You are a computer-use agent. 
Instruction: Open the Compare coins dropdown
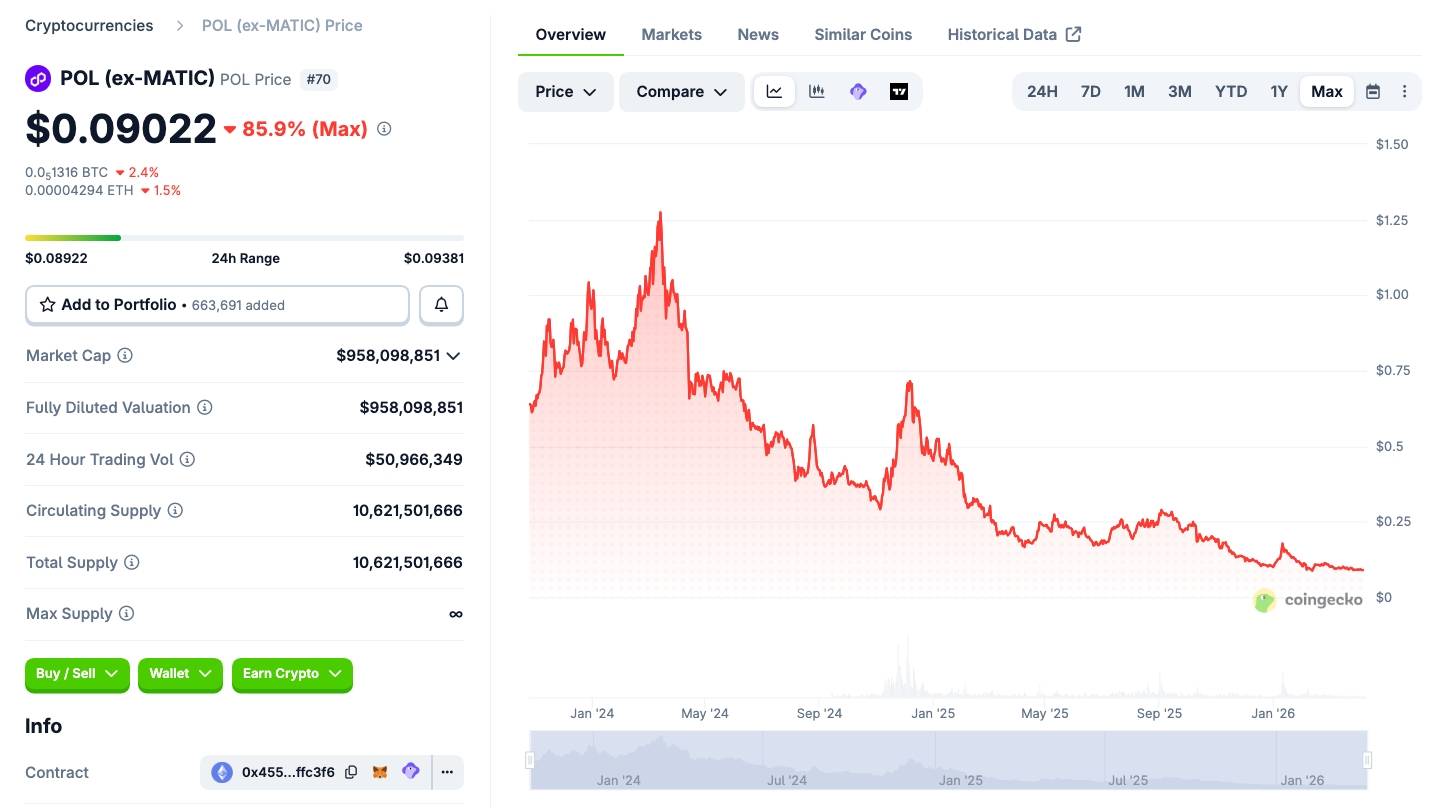(x=681, y=91)
